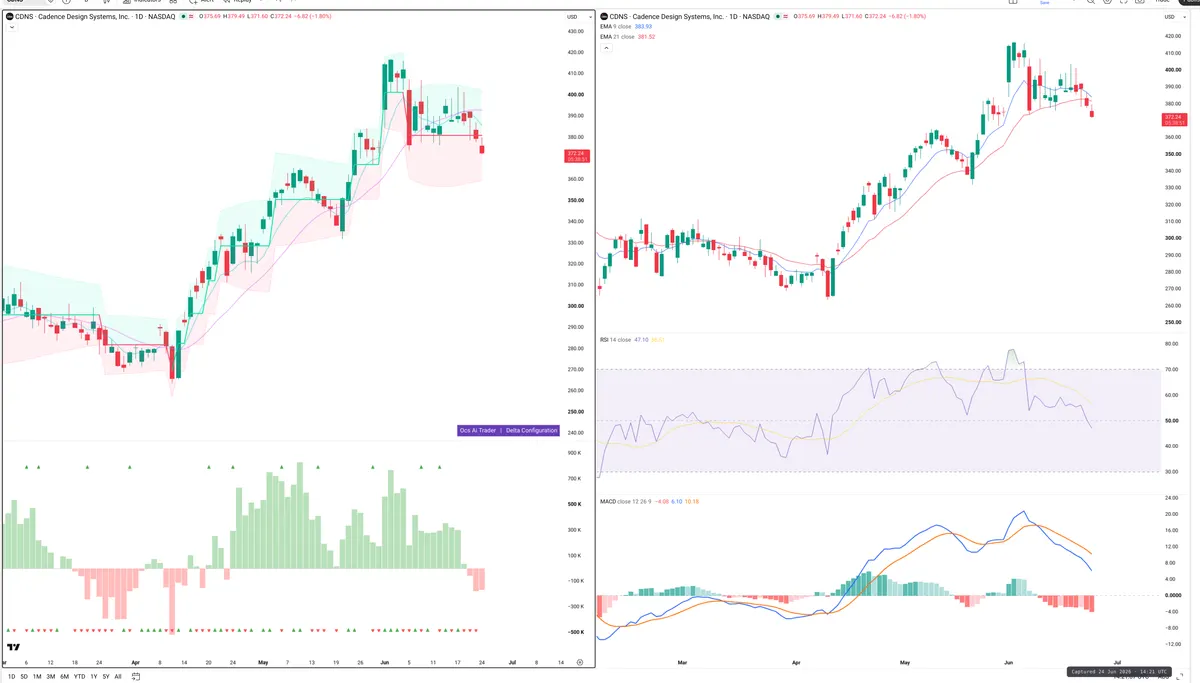Click the 0.0000 MACD axis label

tap(1171, 595)
